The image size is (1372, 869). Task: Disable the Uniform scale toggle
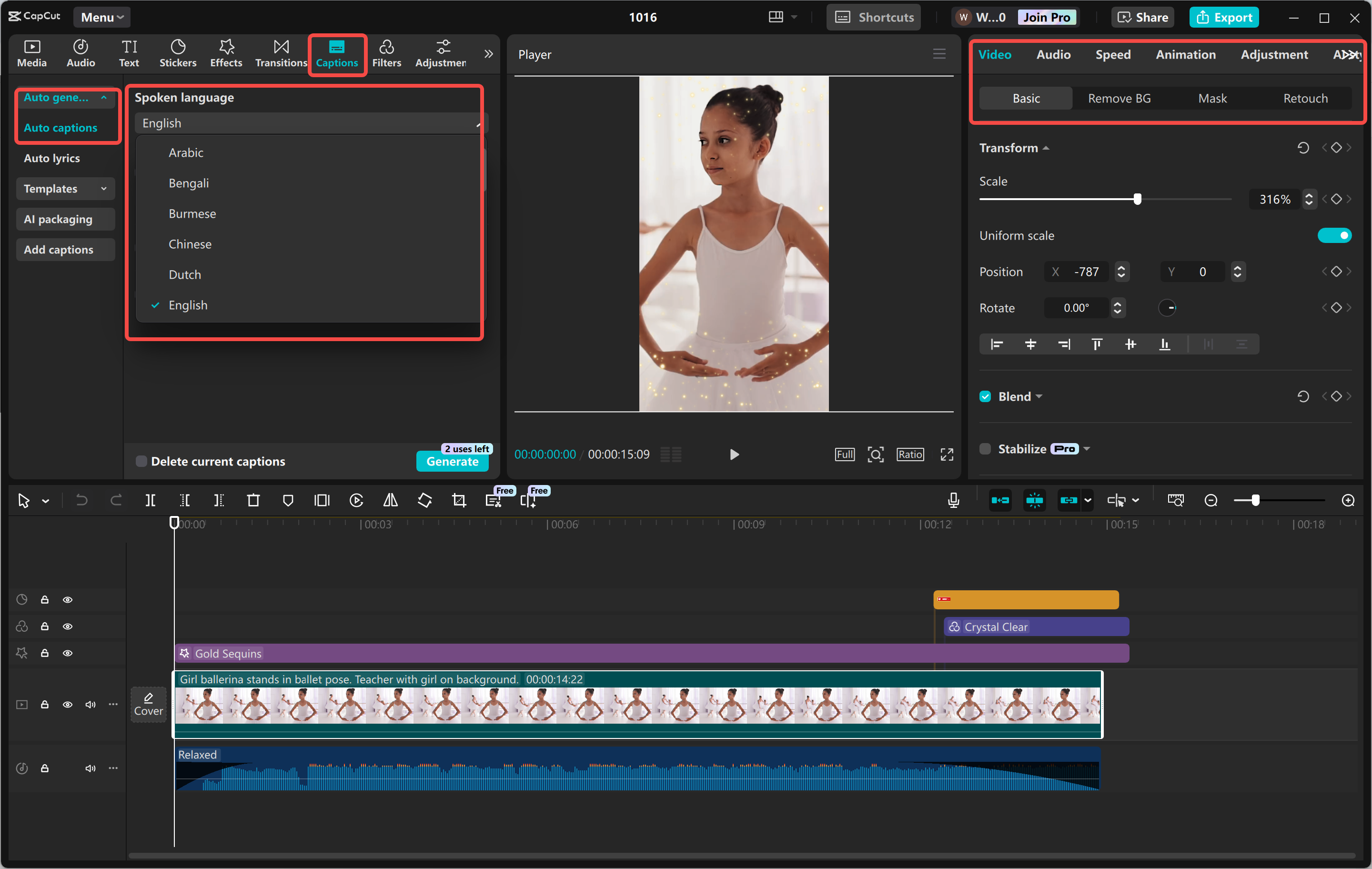[x=1335, y=235]
